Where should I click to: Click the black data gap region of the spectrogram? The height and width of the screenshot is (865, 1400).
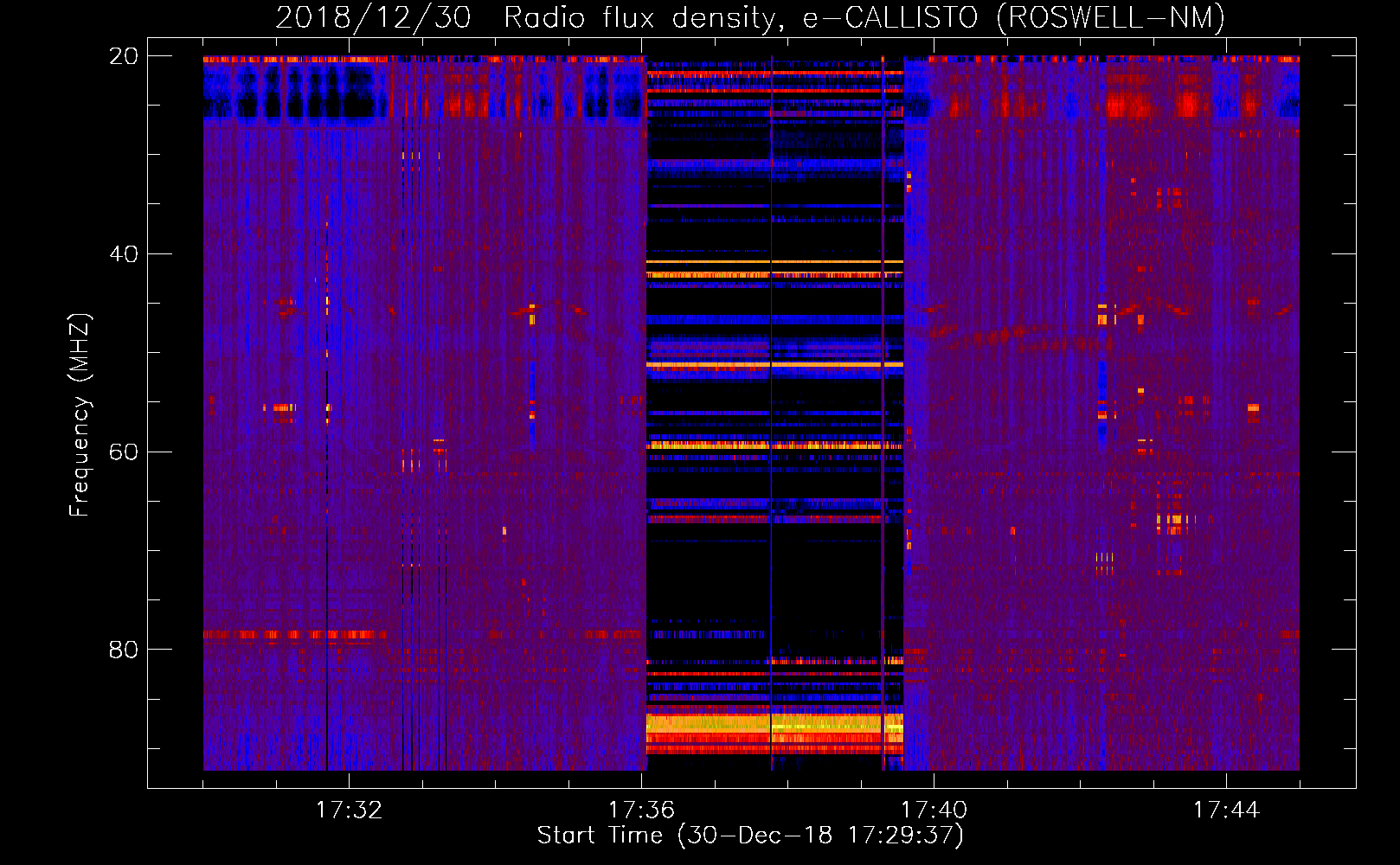point(774,413)
